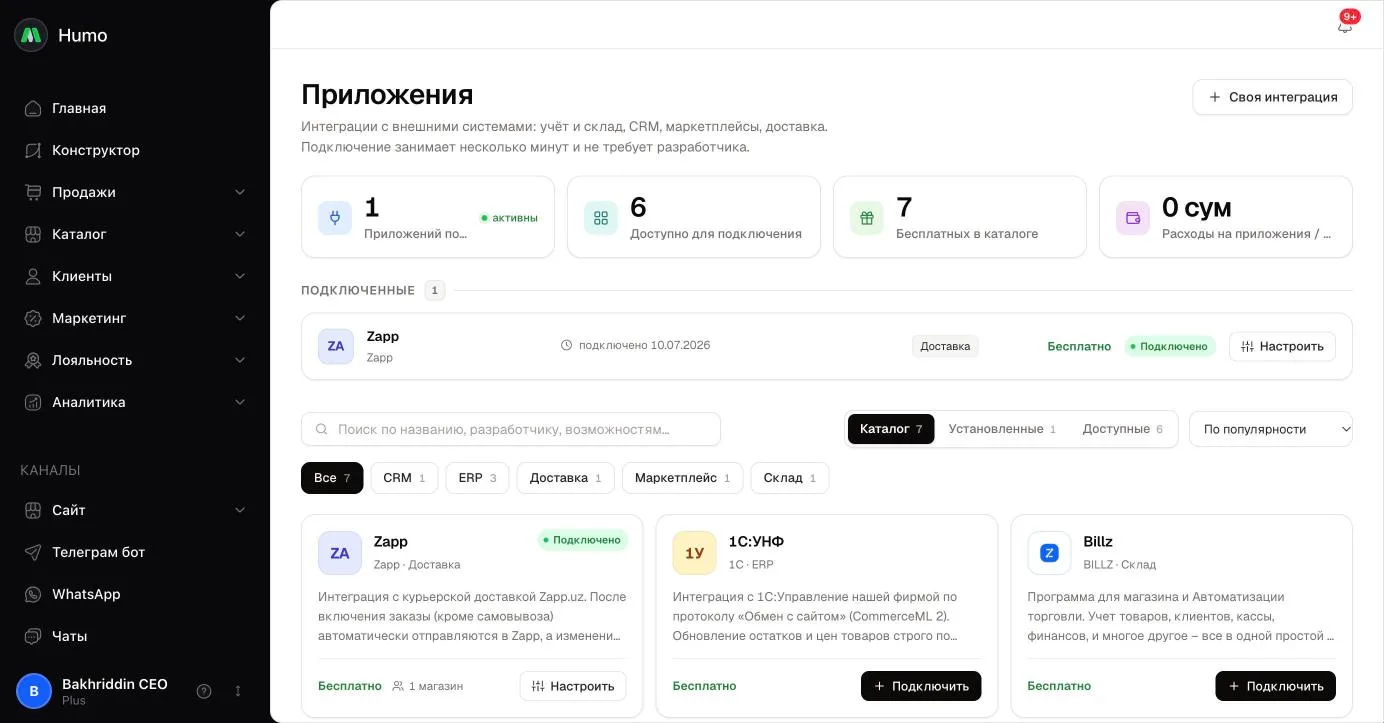Expand the Лояльность sidebar section

tap(135, 360)
